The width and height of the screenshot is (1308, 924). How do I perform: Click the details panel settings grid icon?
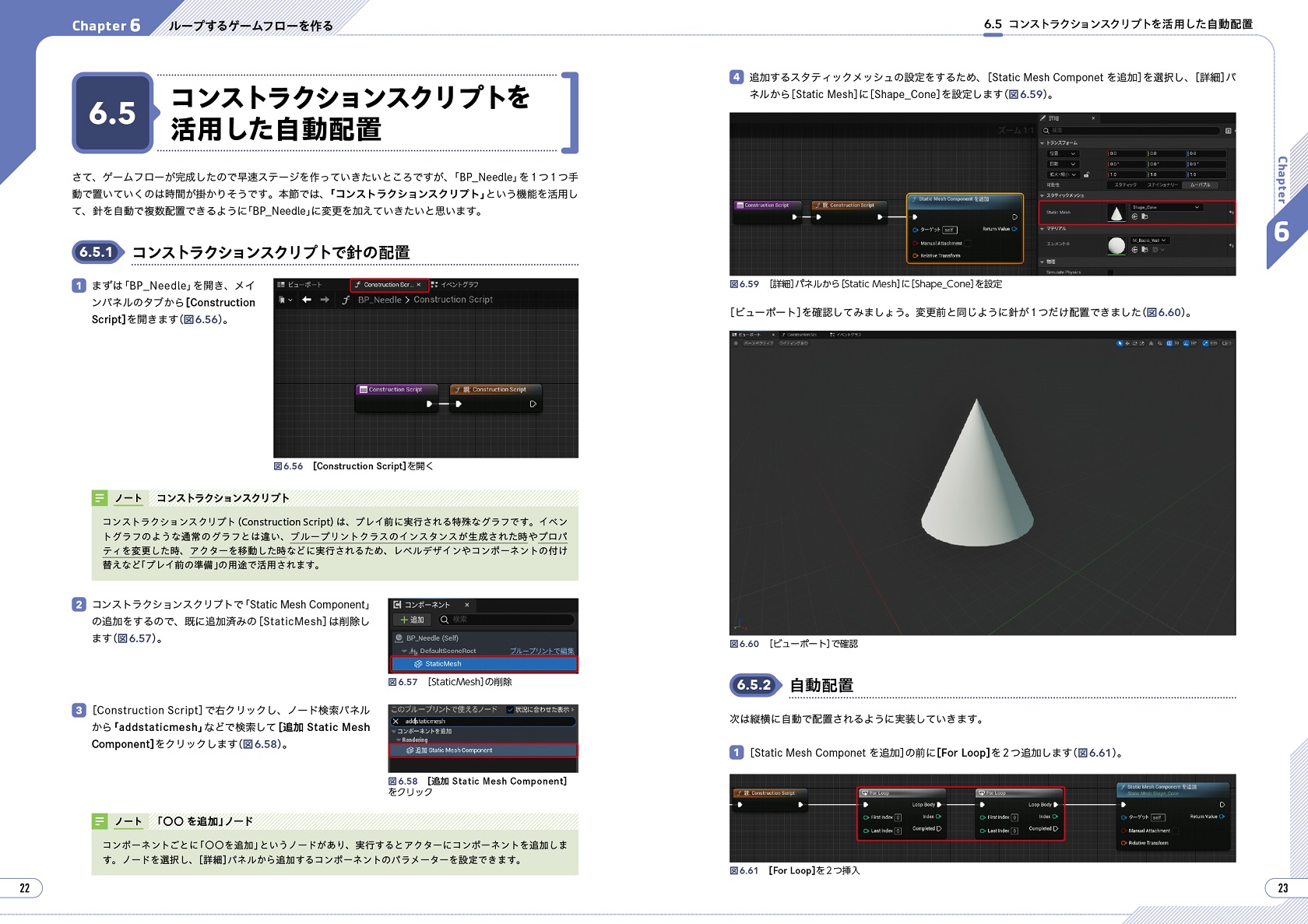click(1228, 131)
